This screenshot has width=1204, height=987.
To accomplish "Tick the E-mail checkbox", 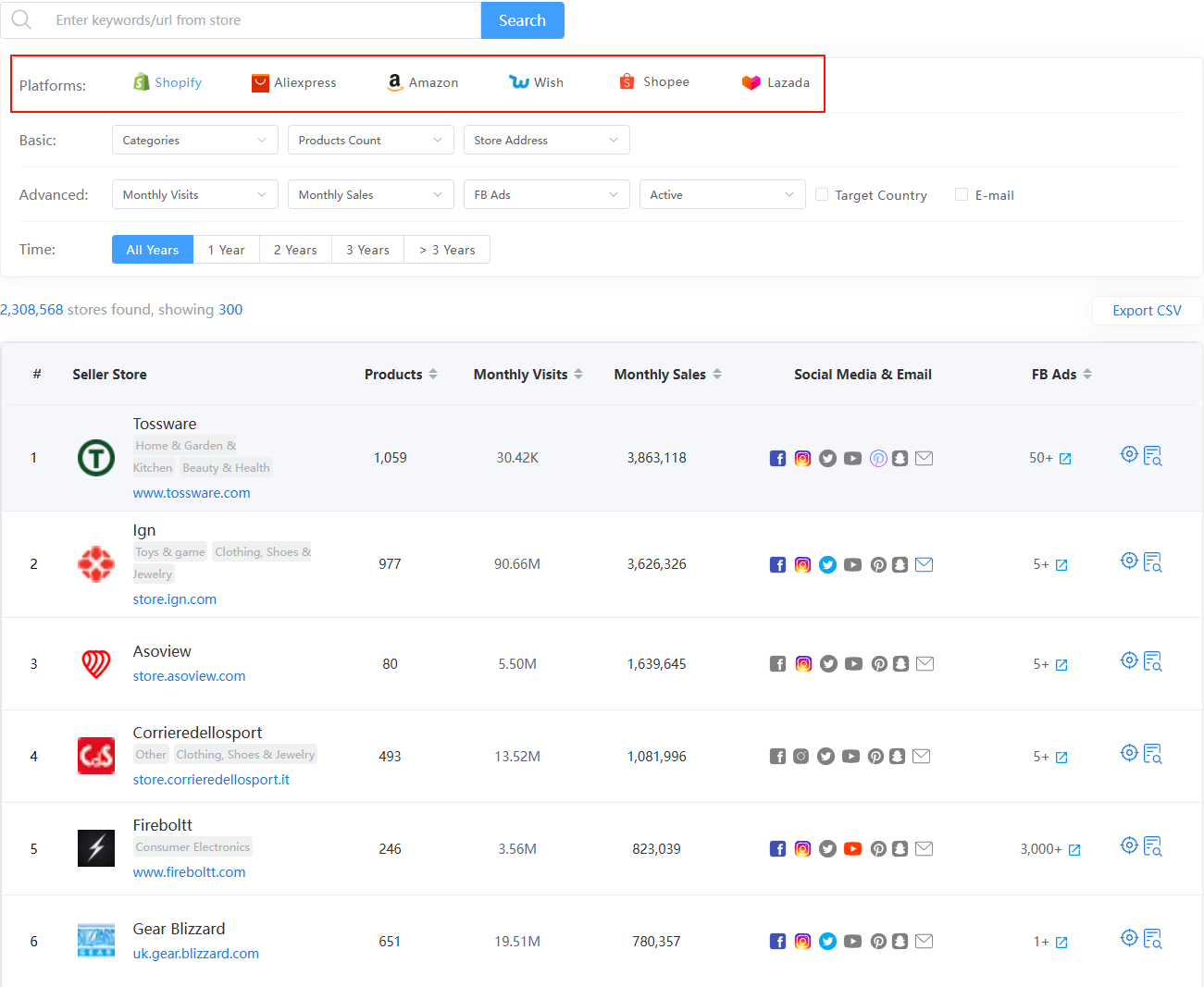I will (x=962, y=194).
